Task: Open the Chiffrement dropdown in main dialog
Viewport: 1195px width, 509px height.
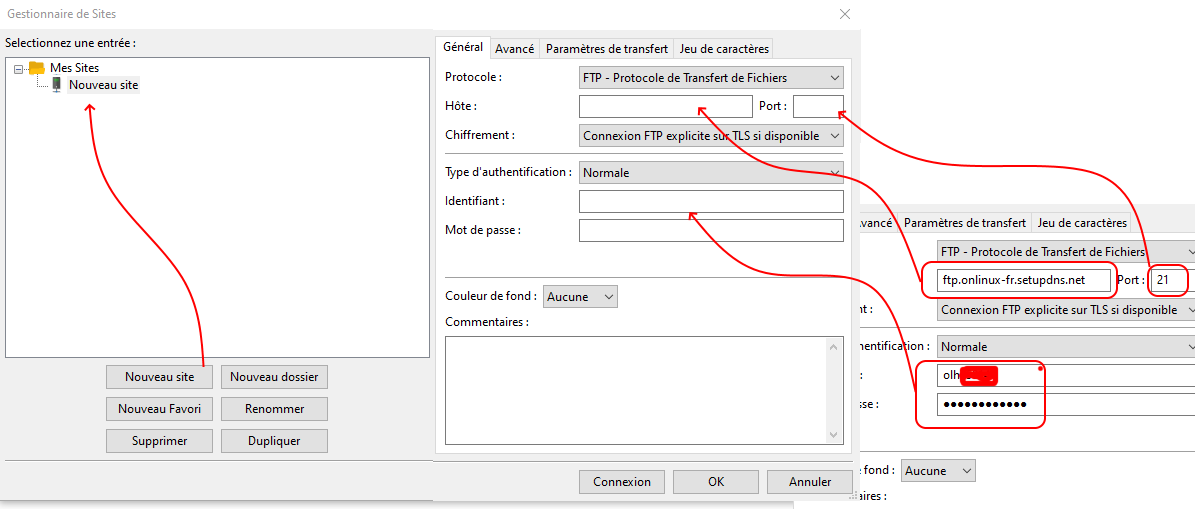Action: [711, 136]
